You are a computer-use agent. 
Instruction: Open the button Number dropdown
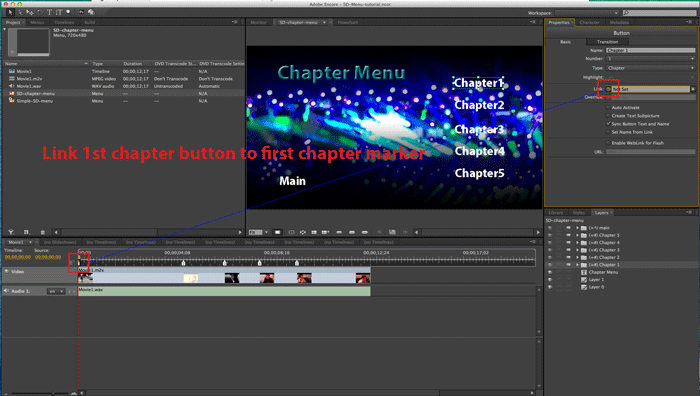tap(650, 58)
